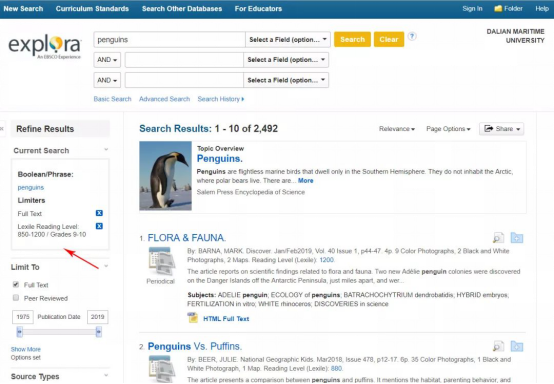The width and height of the screenshot is (554, 384).
Task: Add Penguins Vs. Puffins to folder
Action: tap(517, 347)
